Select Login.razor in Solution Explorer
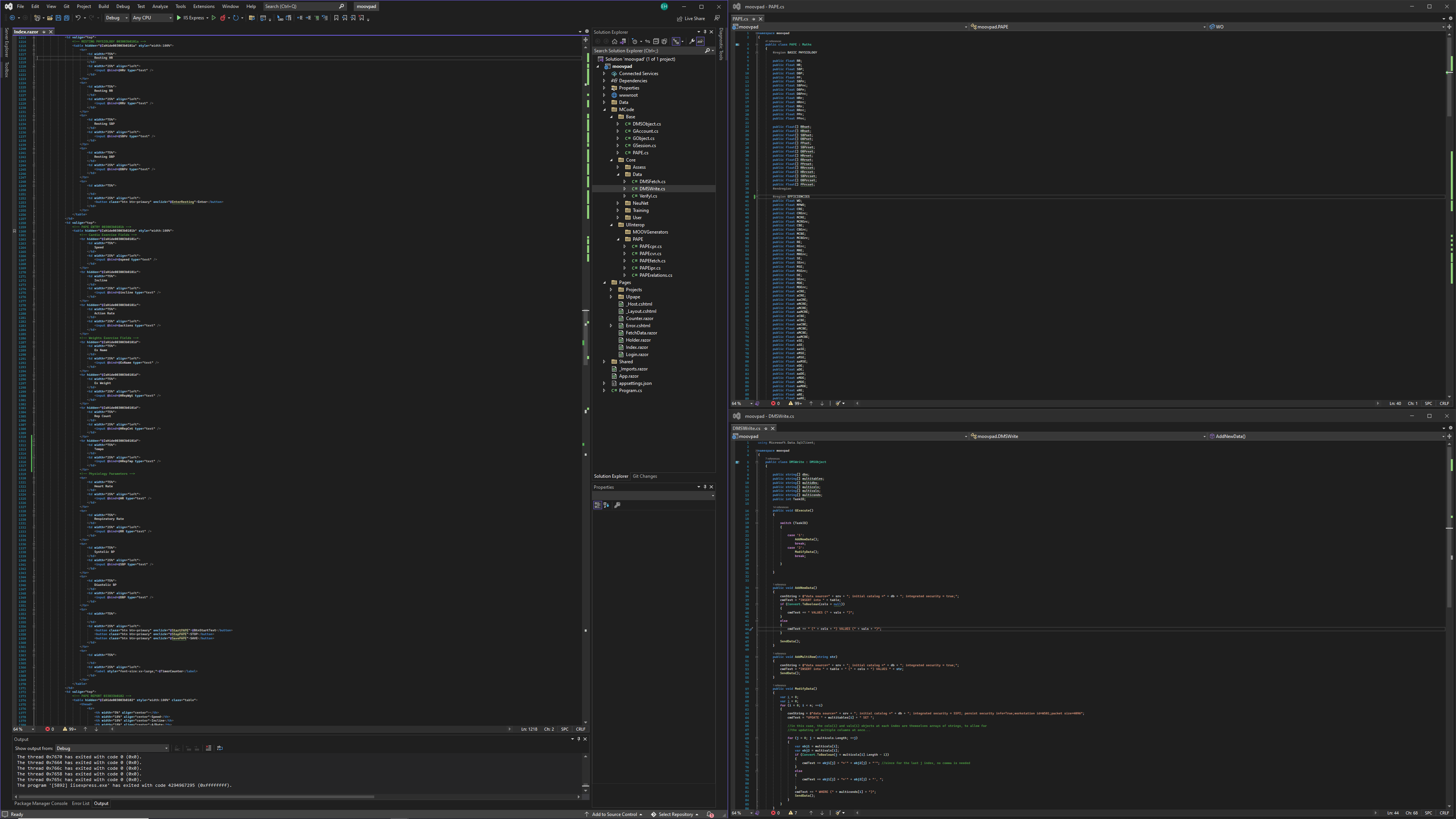Screen dimensions: 1456x819 pyautogui.click(x=637, y=355)
